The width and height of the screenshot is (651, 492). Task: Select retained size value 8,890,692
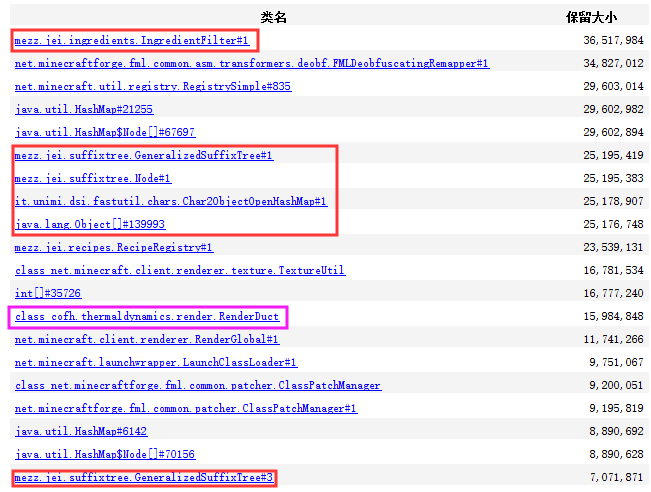616,431
